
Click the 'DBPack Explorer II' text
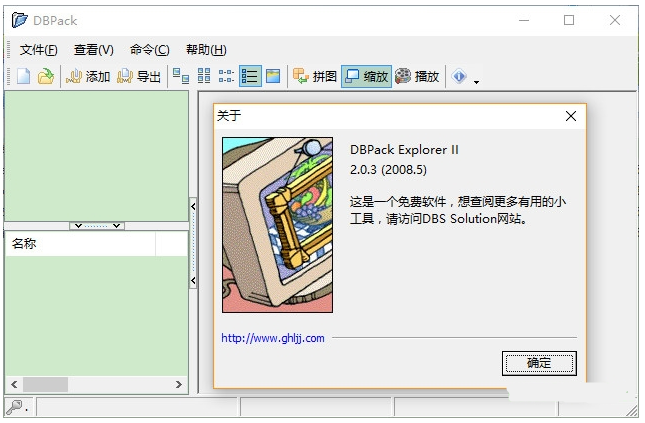coord(404,150)
